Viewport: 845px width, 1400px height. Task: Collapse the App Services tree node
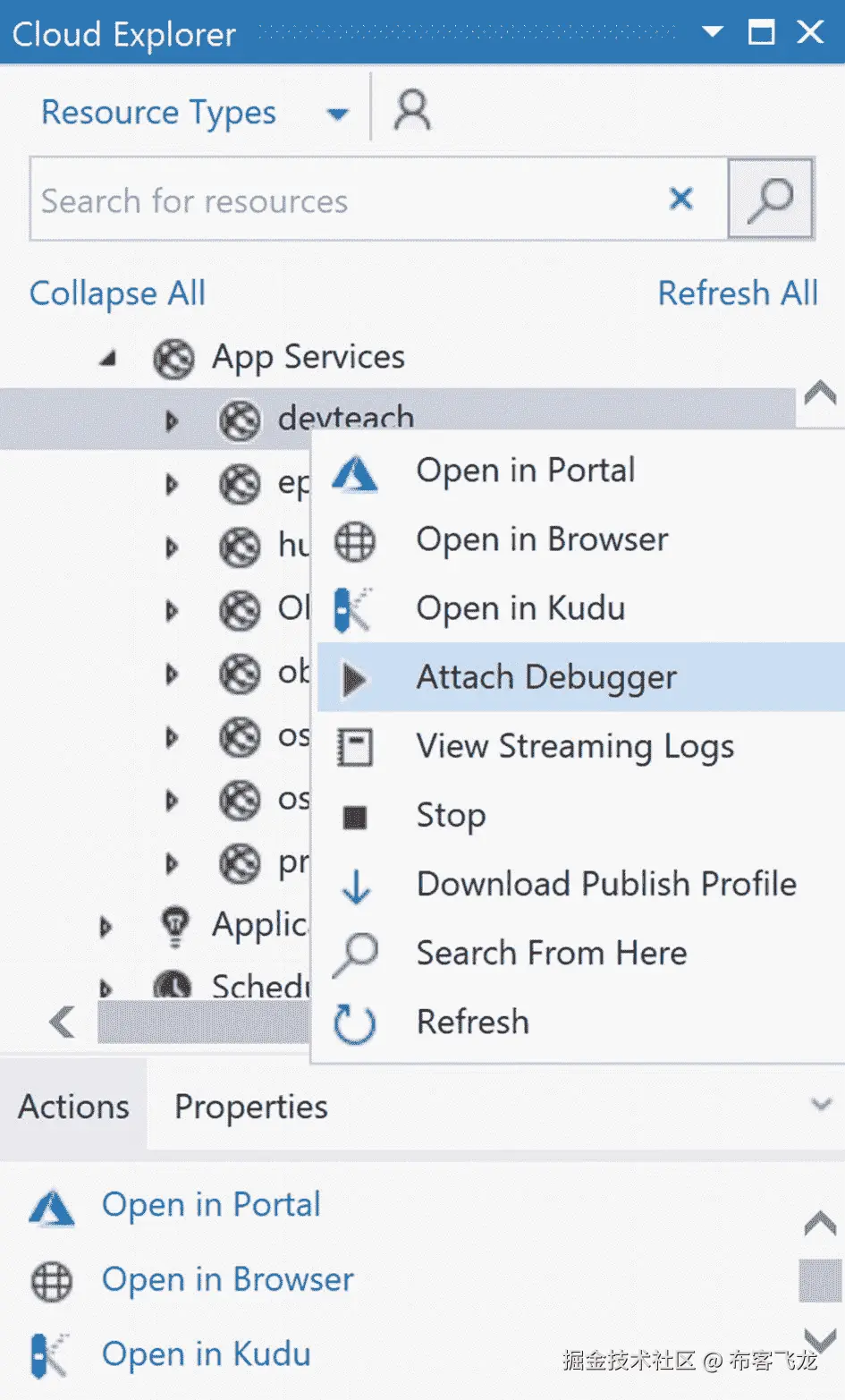108,359
